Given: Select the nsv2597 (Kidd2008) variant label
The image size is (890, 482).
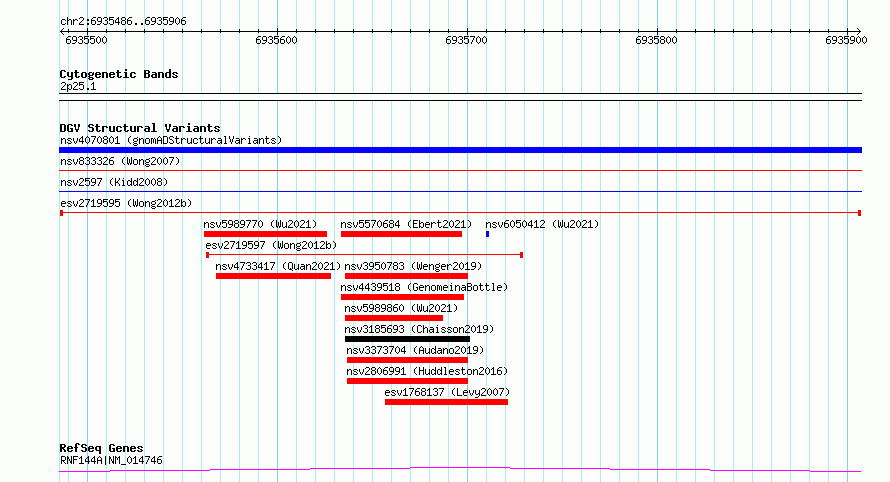Looking at the screenshot, I should [113, 182].
